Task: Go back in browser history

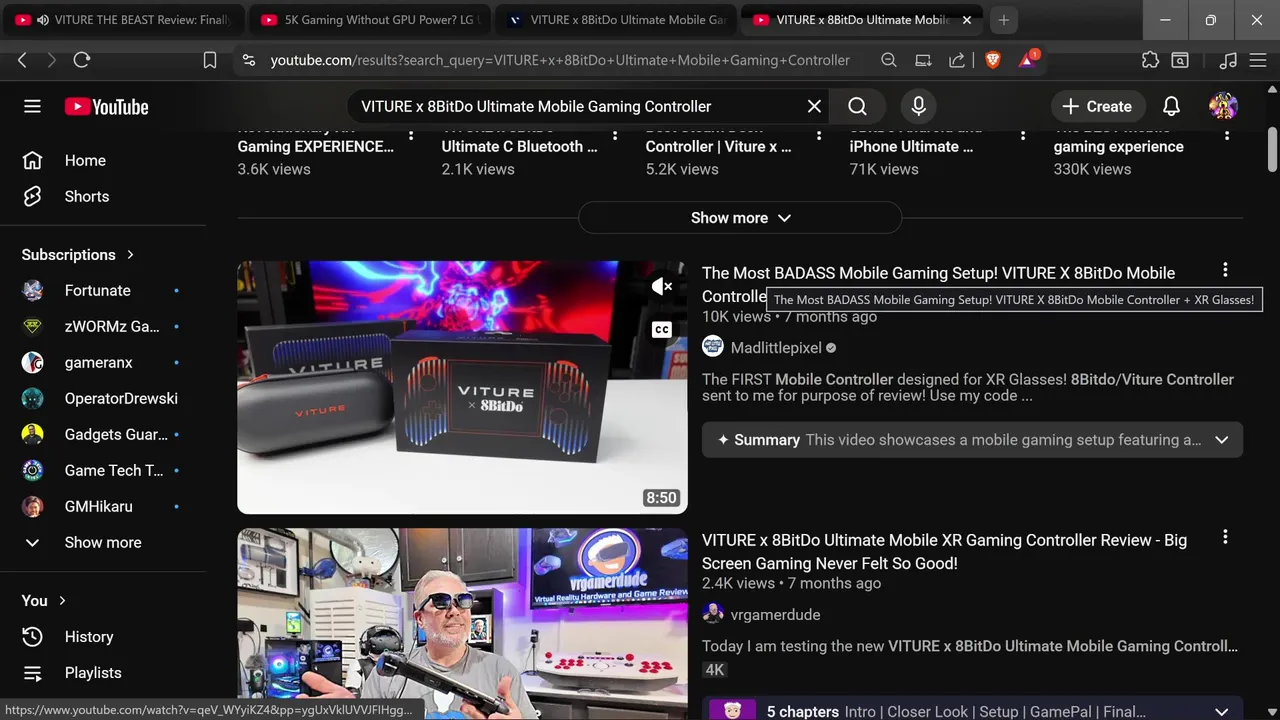Action: point(22,60)
